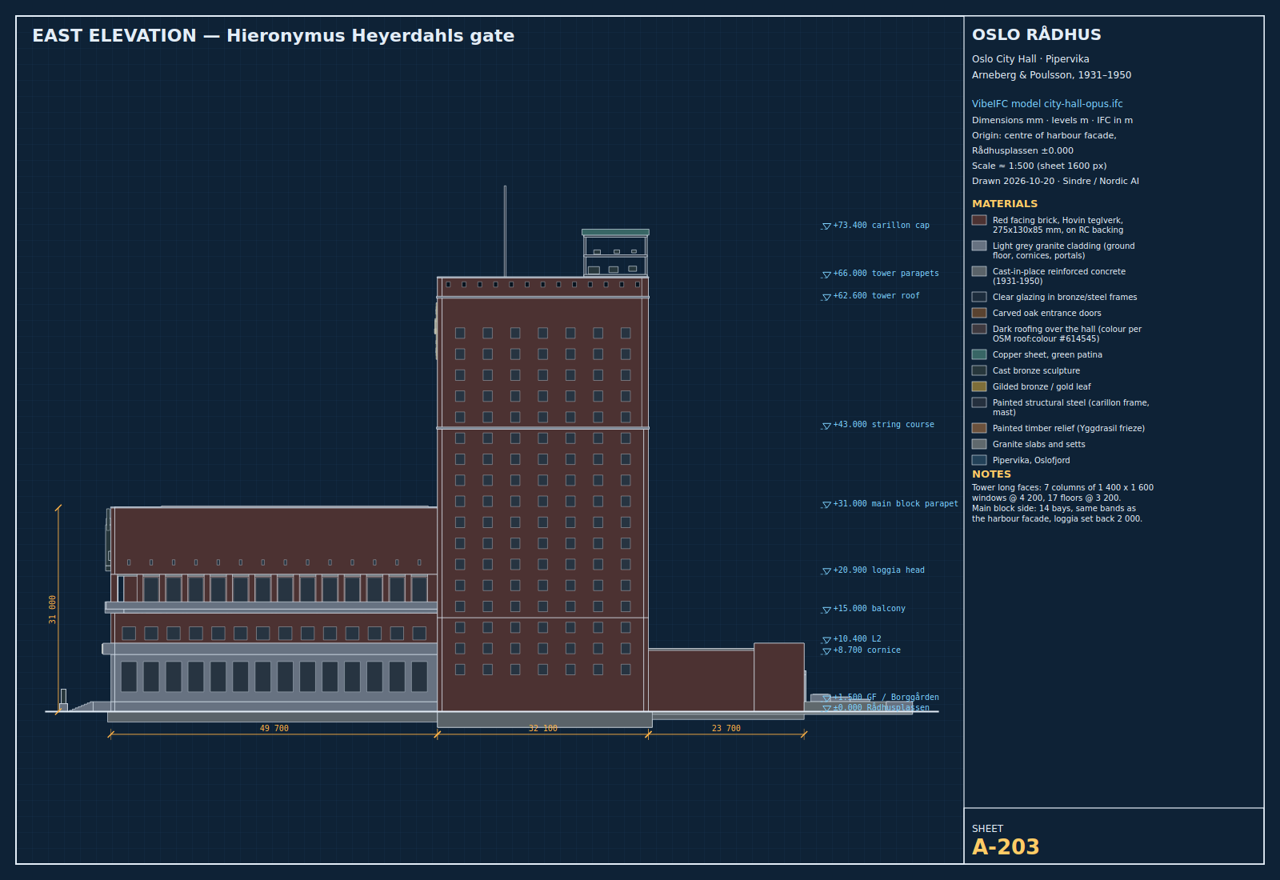Click the +31.000 main block parapet label
This screenshot has height=880, width=1280.
tap(895, 504)
